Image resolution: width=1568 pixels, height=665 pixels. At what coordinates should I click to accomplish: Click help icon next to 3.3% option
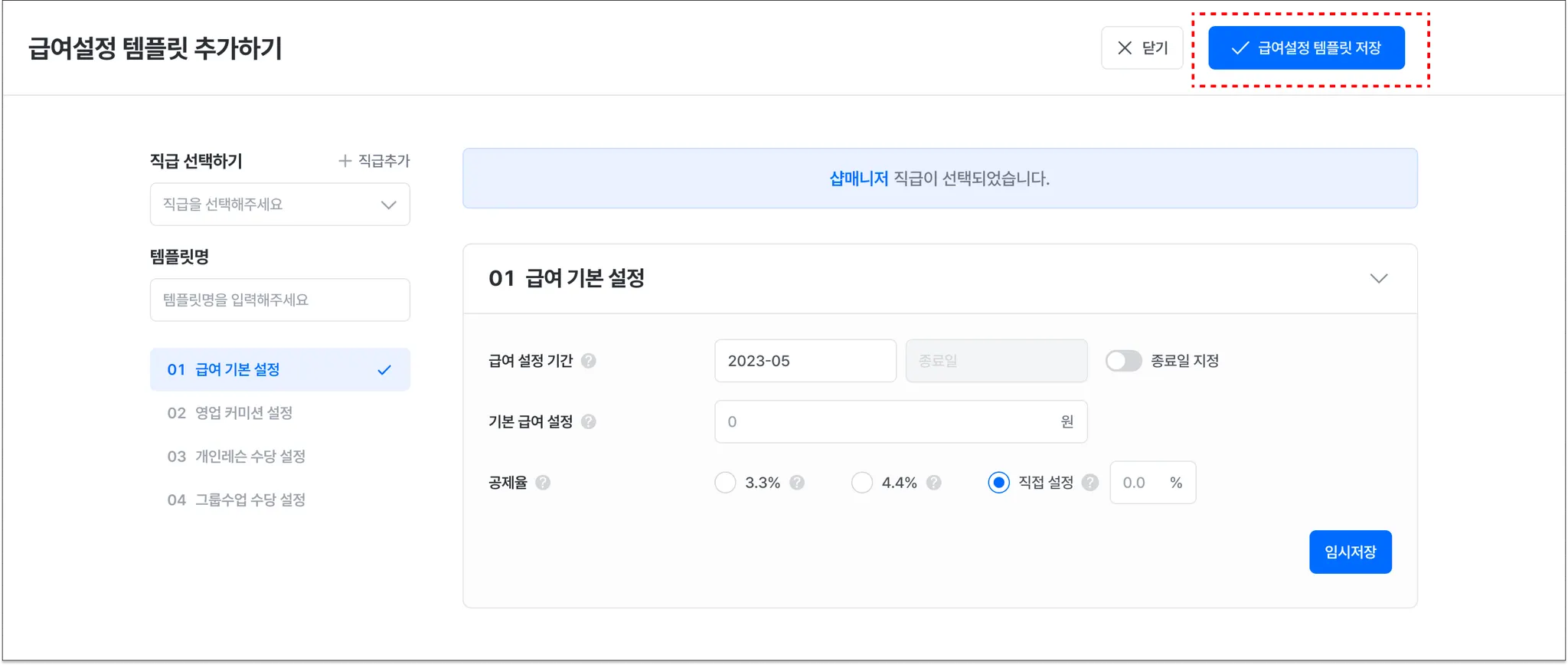pyautogui.click(x=797, y=483)
